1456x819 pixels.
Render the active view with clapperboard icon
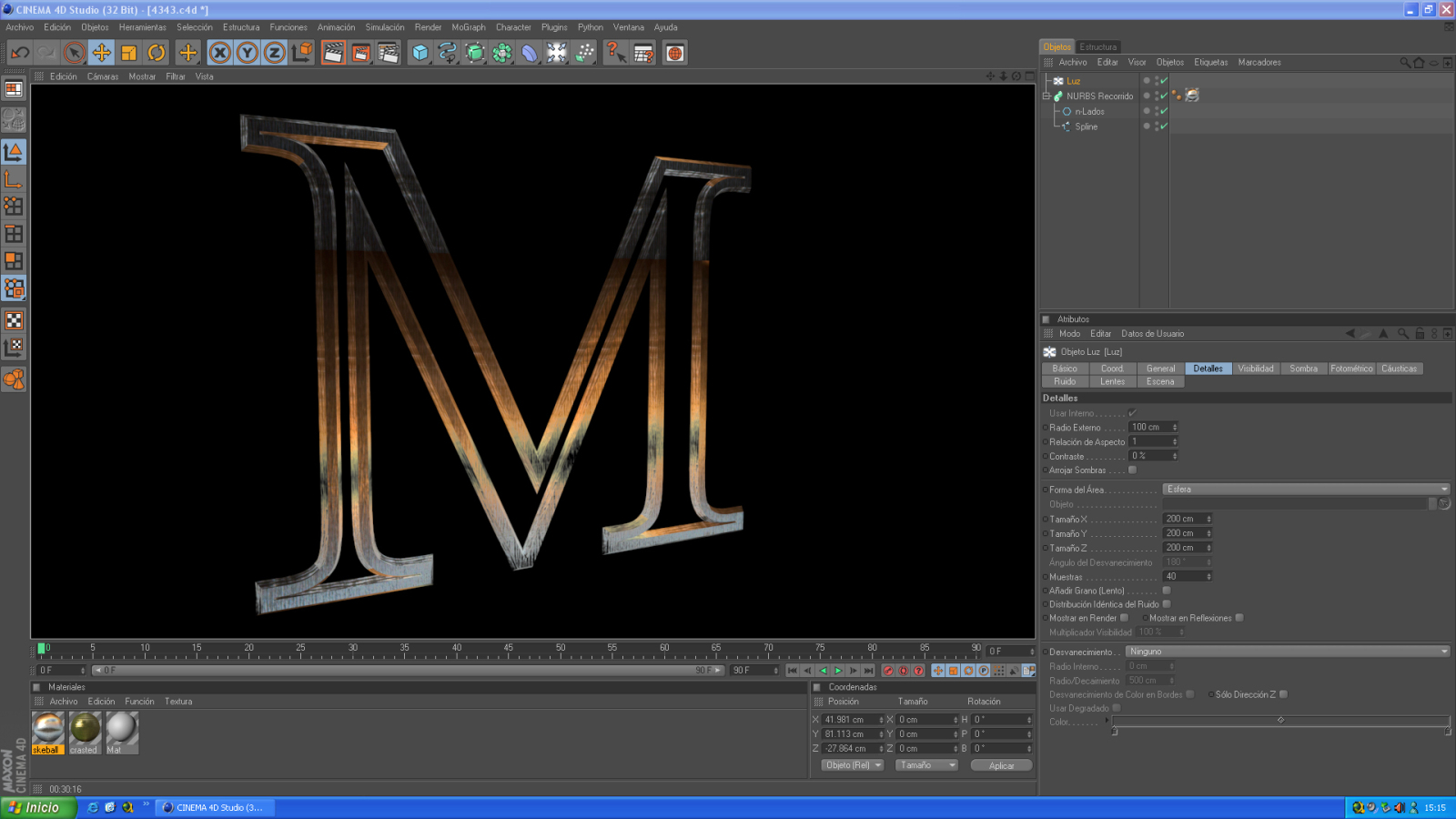(x=333, y=53)
